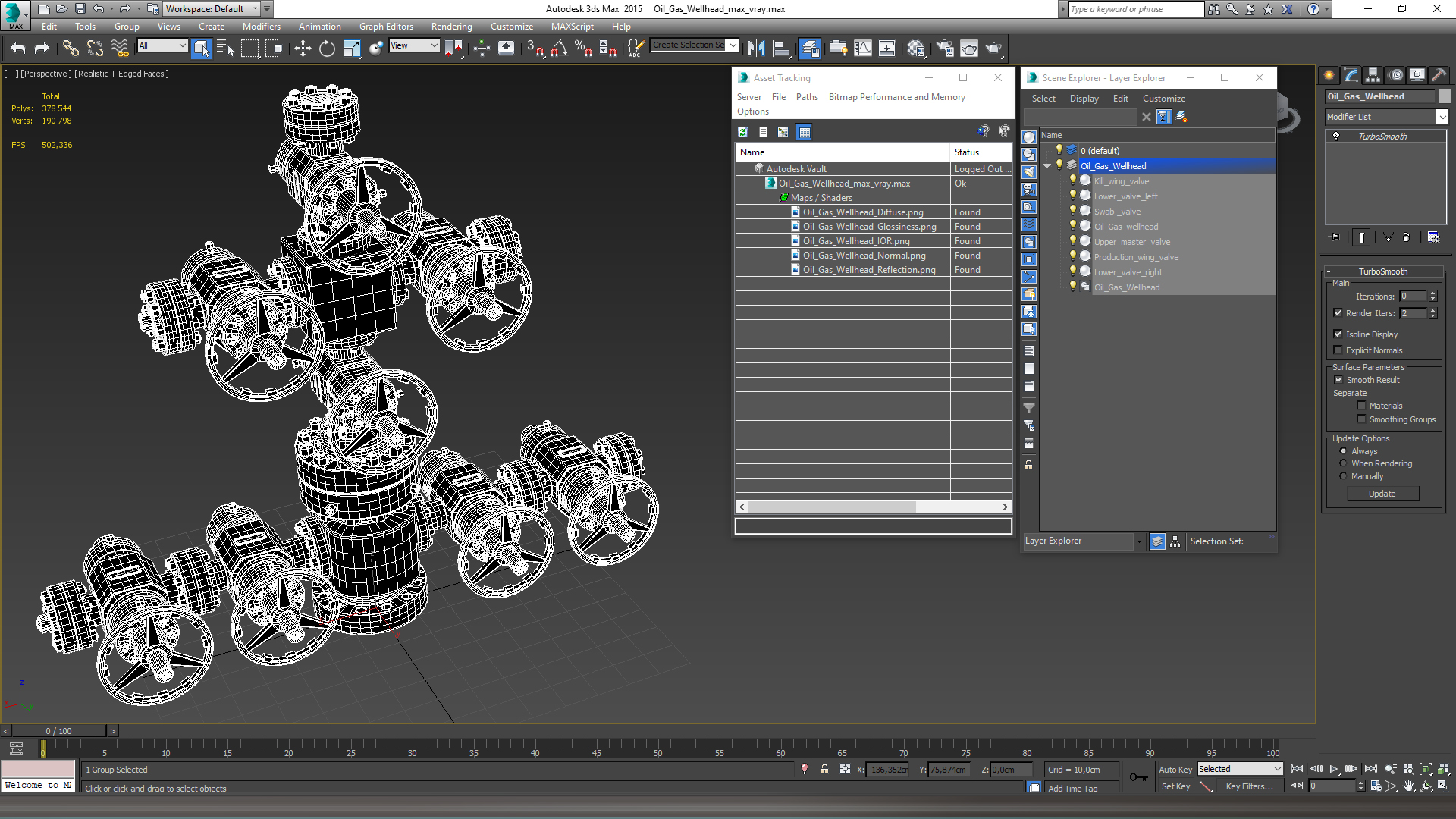Click the Align tool icon
1456x819 pixels.
coord(781,49)
